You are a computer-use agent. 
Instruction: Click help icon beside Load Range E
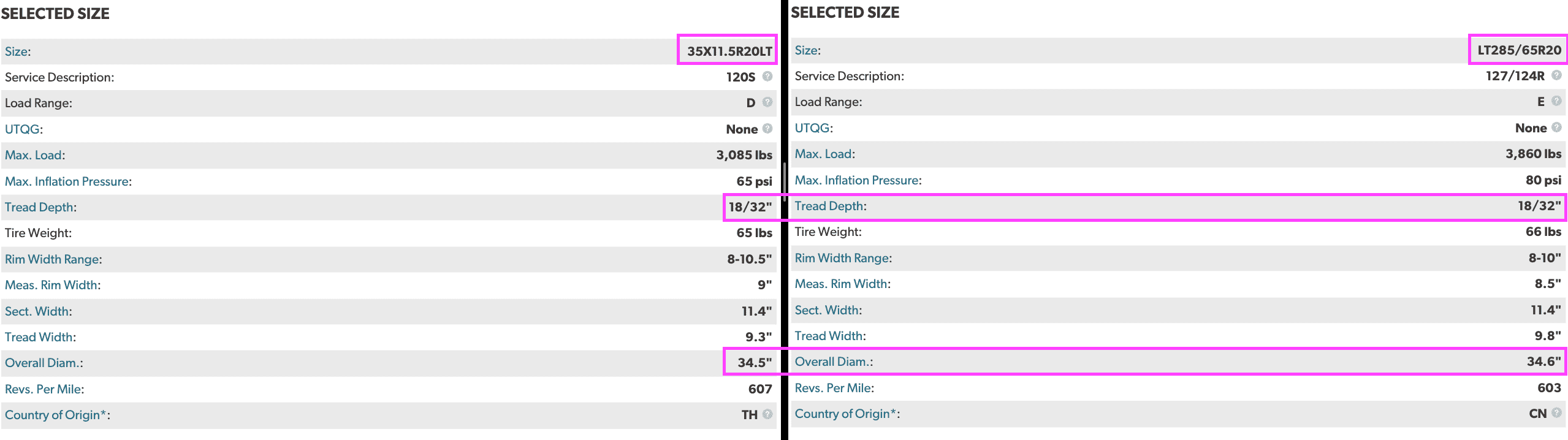(x=1556, y=101)
